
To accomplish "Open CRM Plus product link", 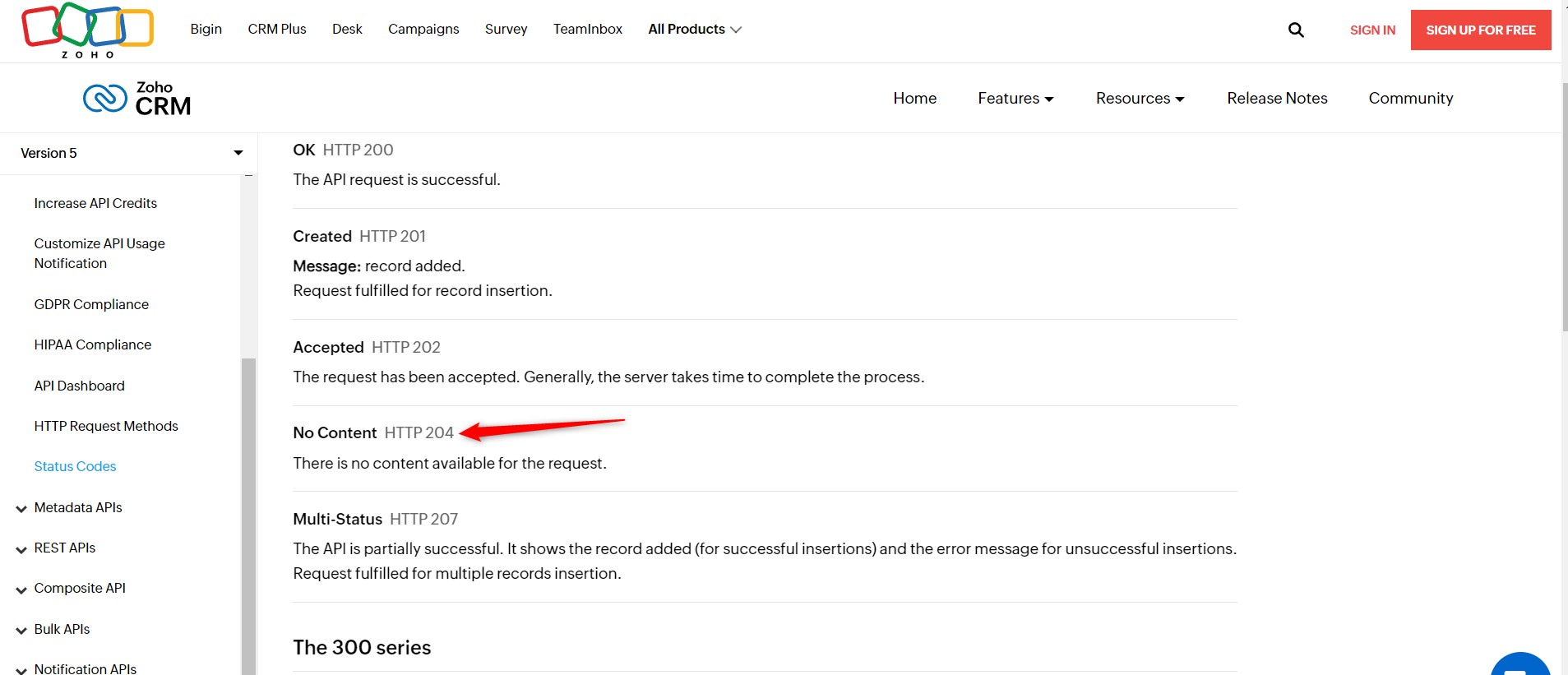I will pyautogui.click(x=277, y=30).
